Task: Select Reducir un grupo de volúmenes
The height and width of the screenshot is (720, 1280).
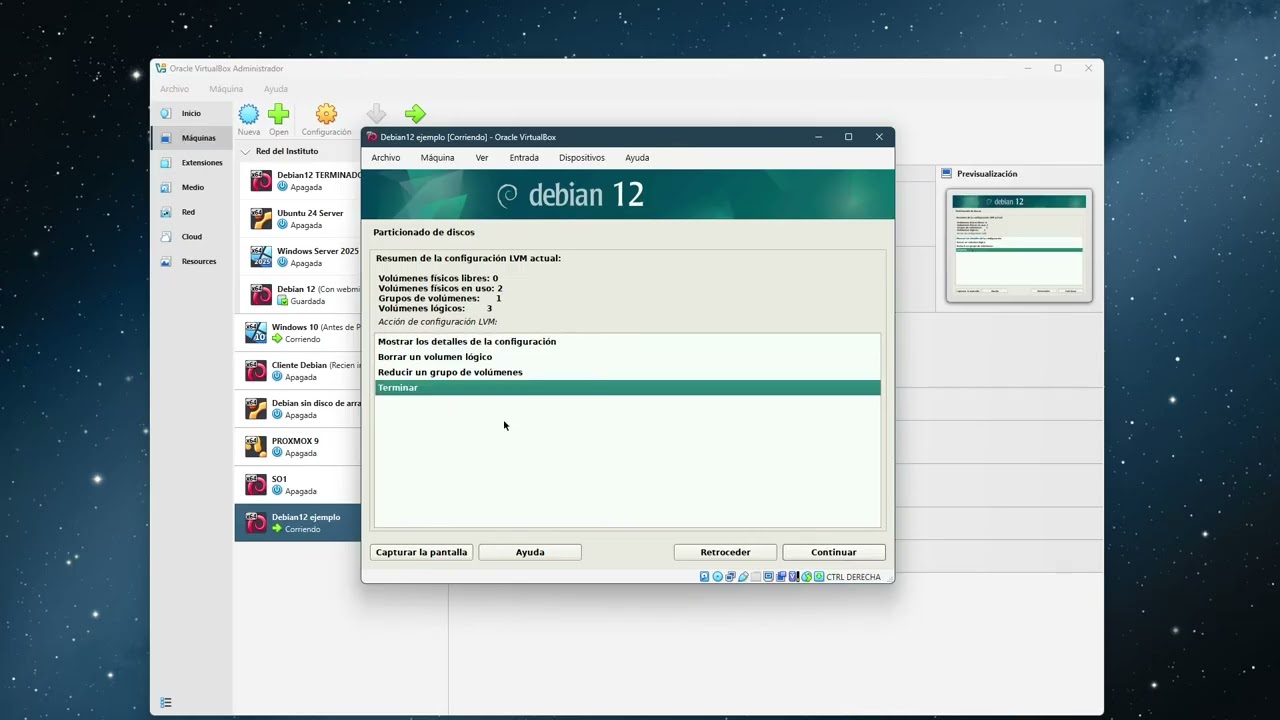Action: tap(627, 372)
